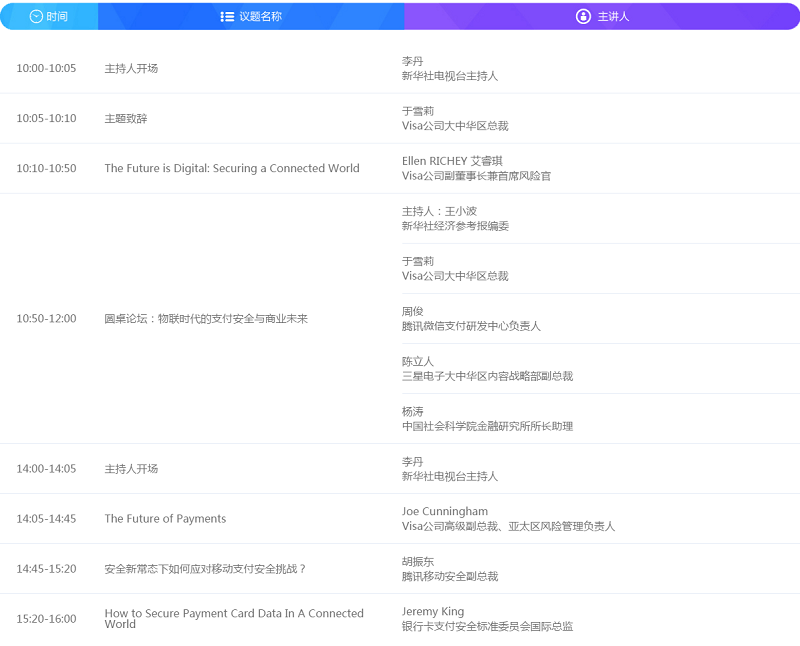Select panelist 周俊 from Tencent WeChat Pay
The width and height of the screenshot is (800, 646).
pos(413,311)
